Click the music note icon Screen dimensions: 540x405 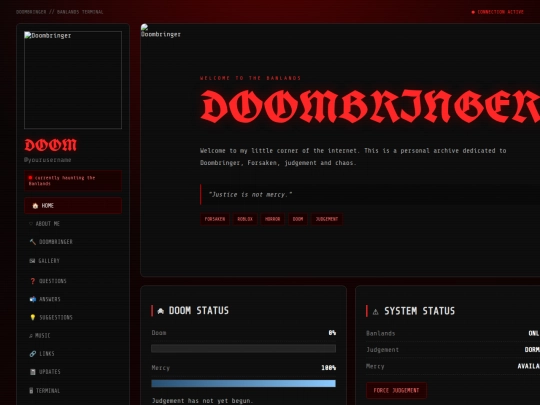31,335
